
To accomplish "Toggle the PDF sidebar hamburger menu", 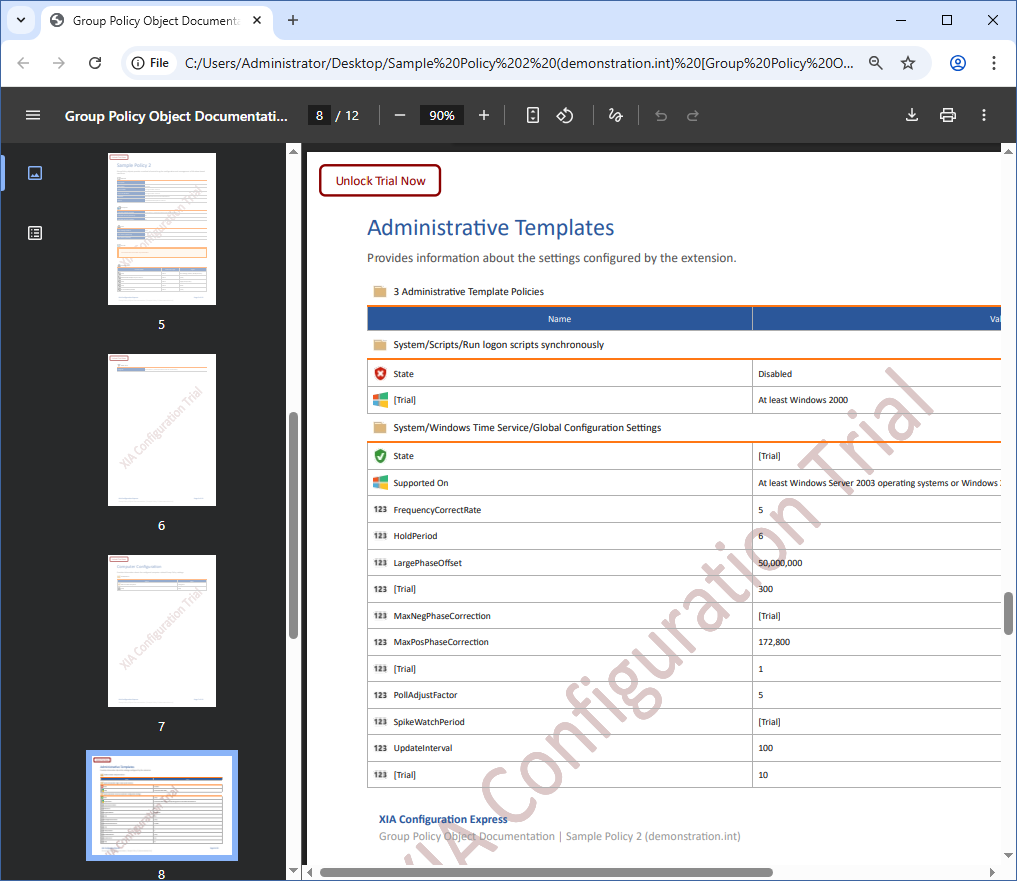I will (33, 115).
